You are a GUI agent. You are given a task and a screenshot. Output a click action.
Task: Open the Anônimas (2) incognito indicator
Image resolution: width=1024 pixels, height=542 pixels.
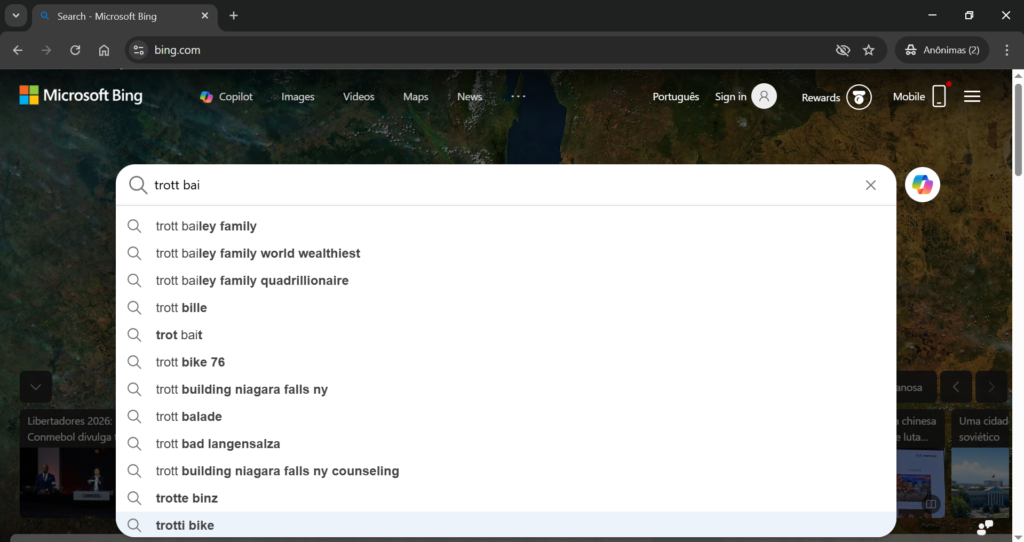pos(942,50)
